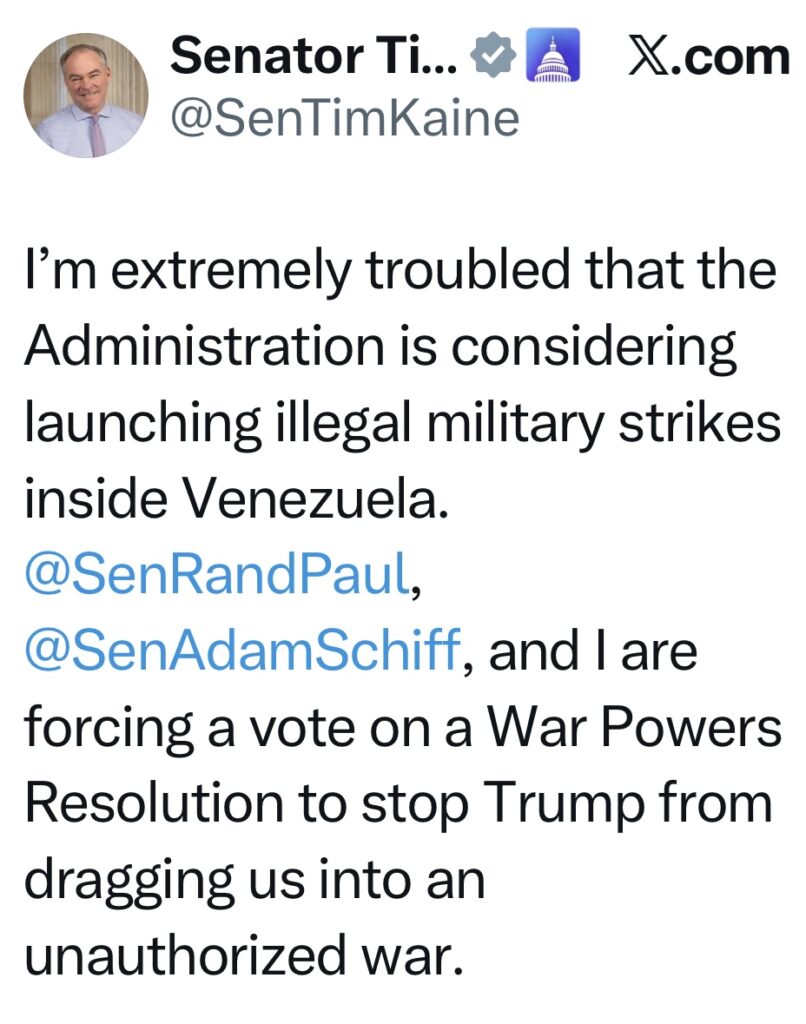Click the ".com" source label text
The width and height of the screenshot is (806, 1024).
click(736, 58)
